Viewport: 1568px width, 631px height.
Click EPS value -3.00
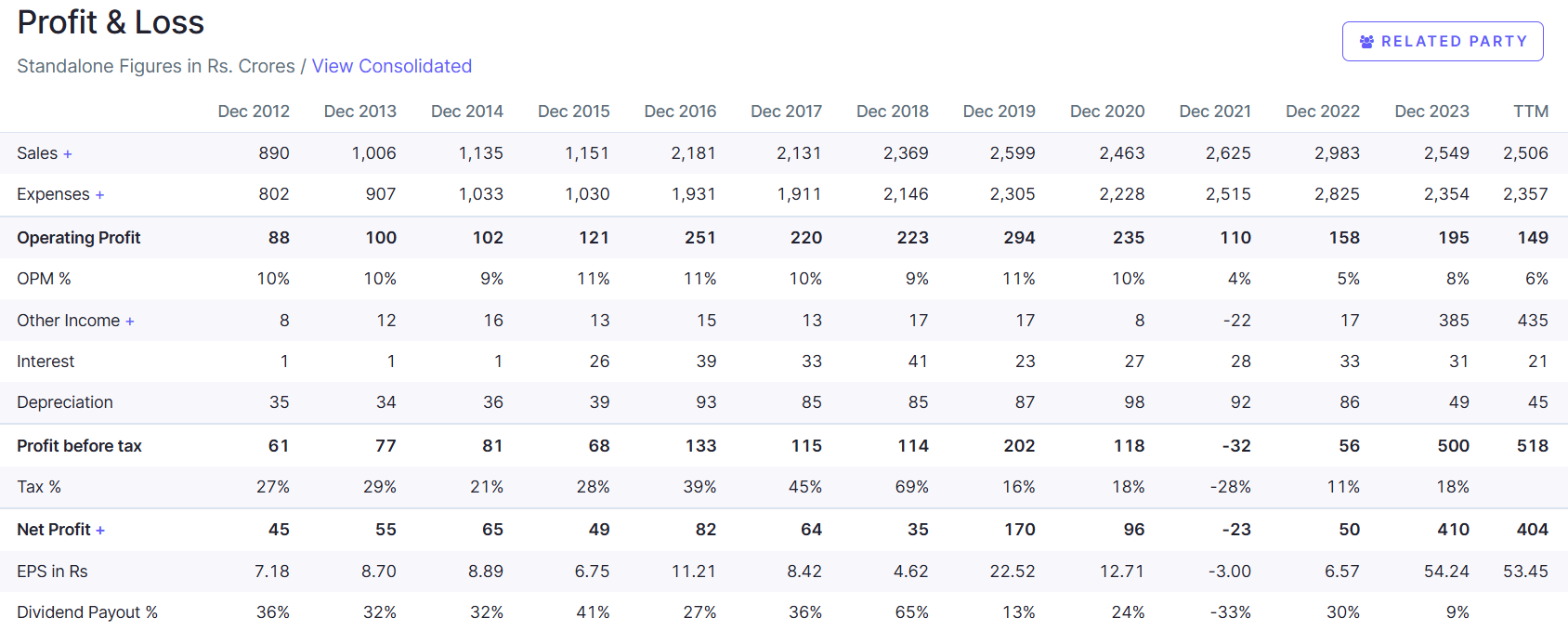1230,572
